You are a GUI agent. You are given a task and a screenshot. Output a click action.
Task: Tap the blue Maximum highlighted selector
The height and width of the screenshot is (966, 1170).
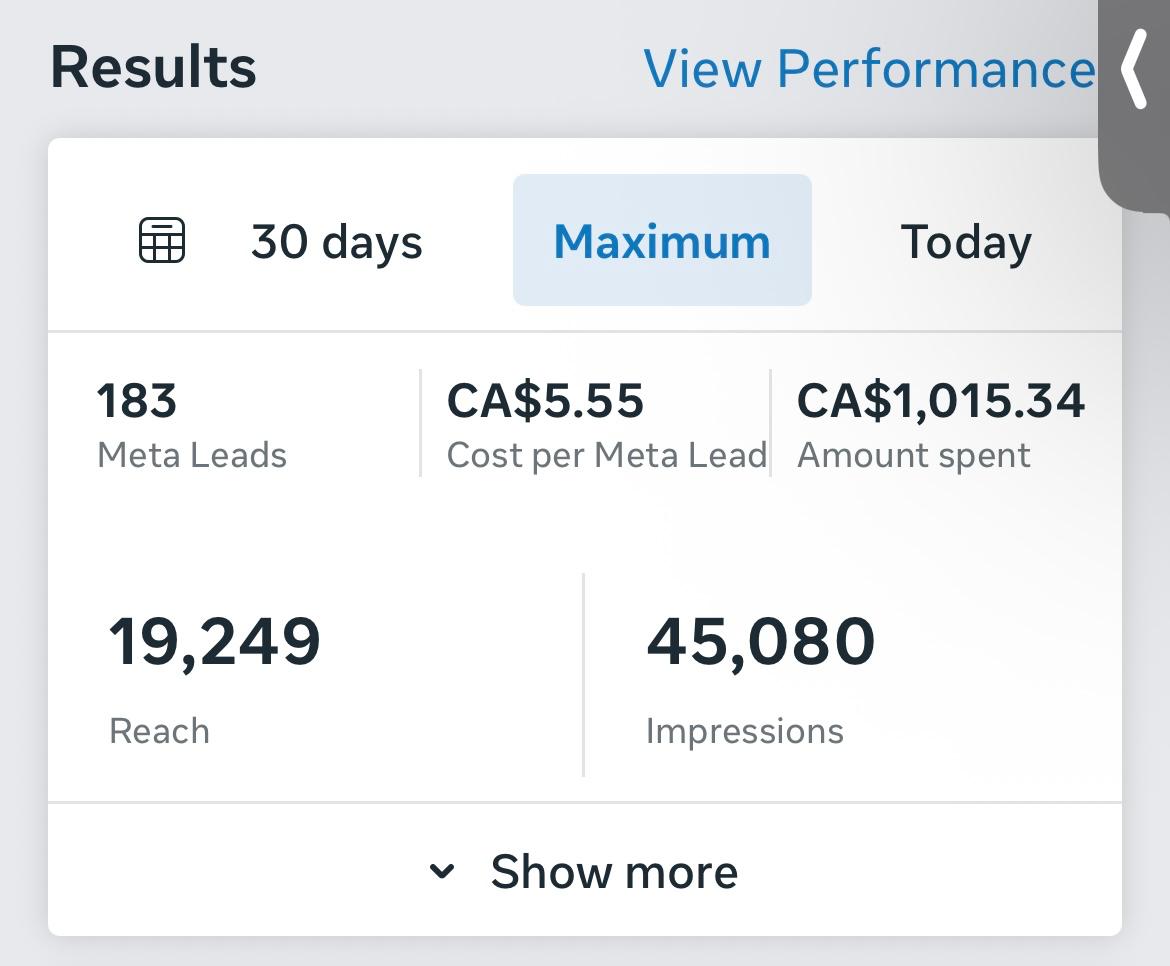[662, 240]
